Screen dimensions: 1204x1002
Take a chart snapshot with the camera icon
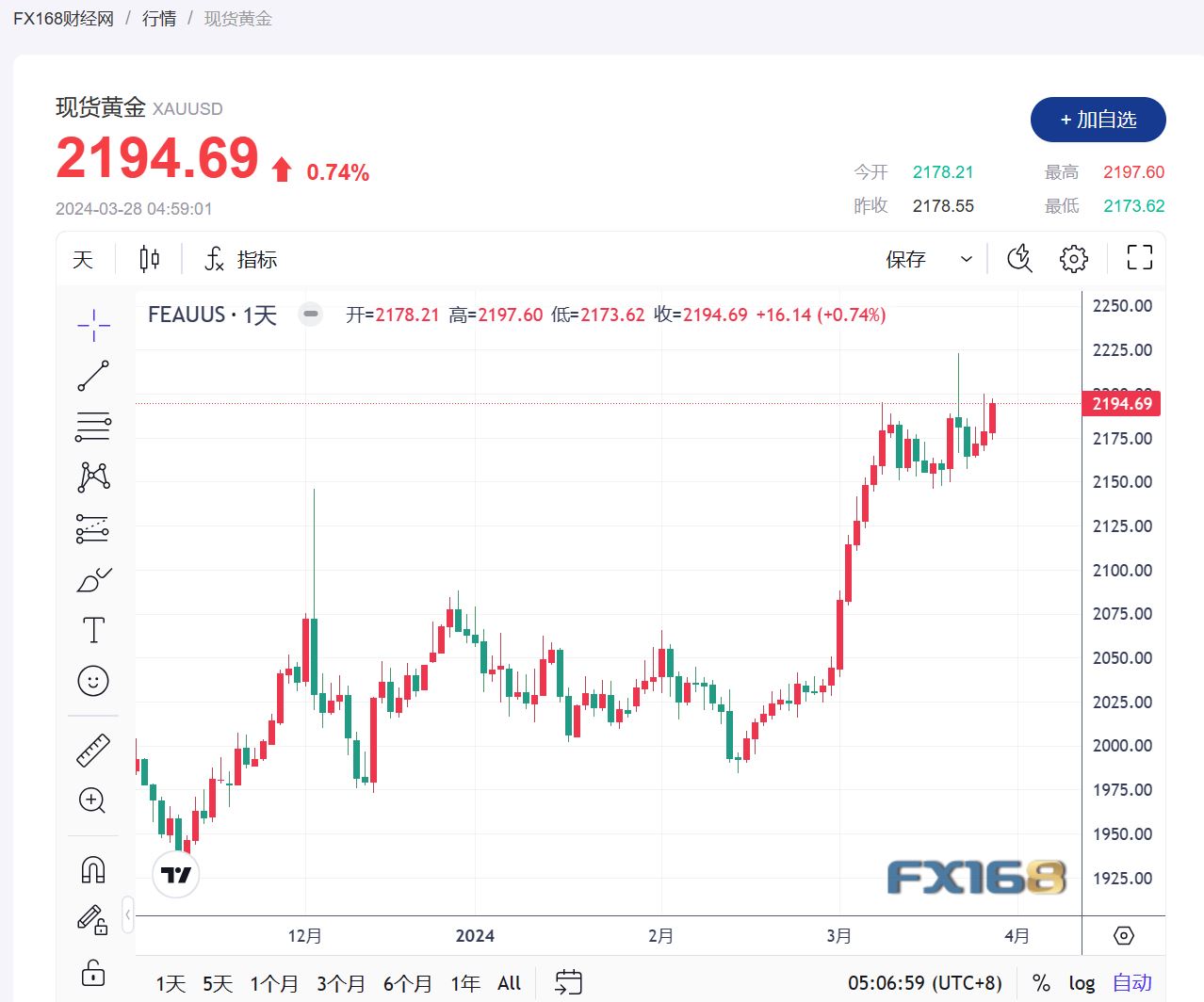pyautogui.click(x=1019, y=257)
